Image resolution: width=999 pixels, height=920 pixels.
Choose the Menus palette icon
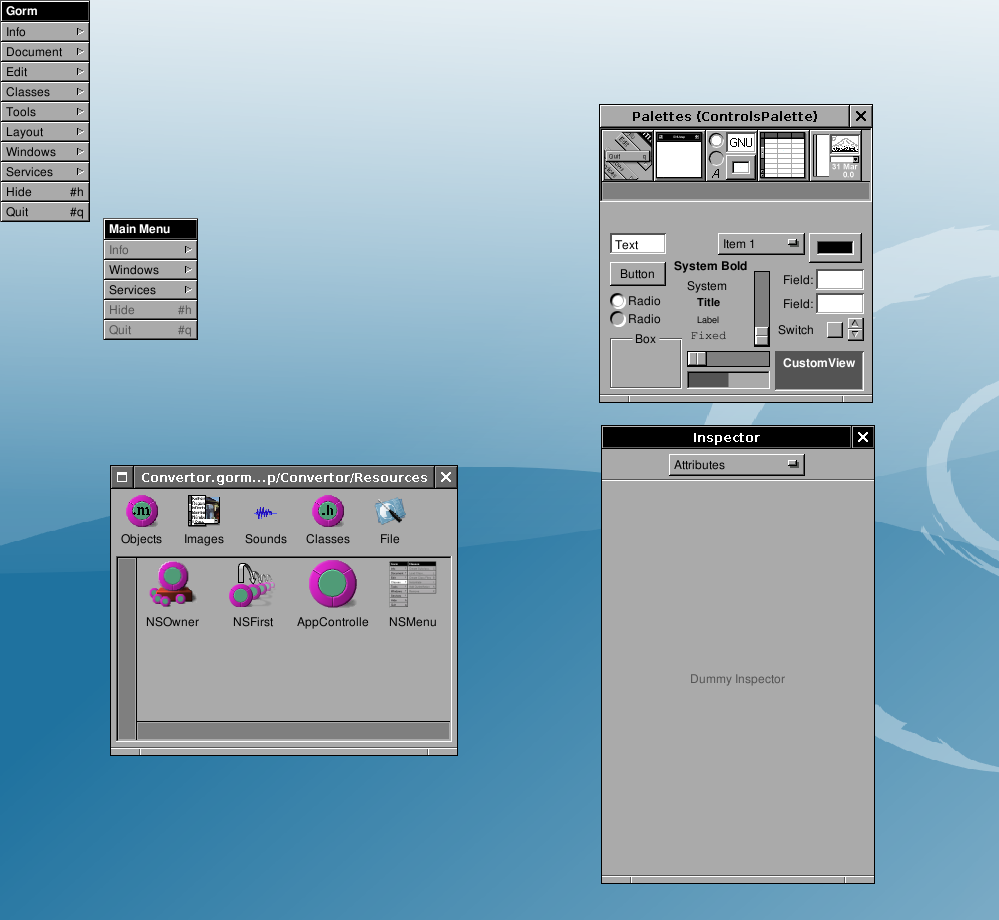[x=628, y=155]
